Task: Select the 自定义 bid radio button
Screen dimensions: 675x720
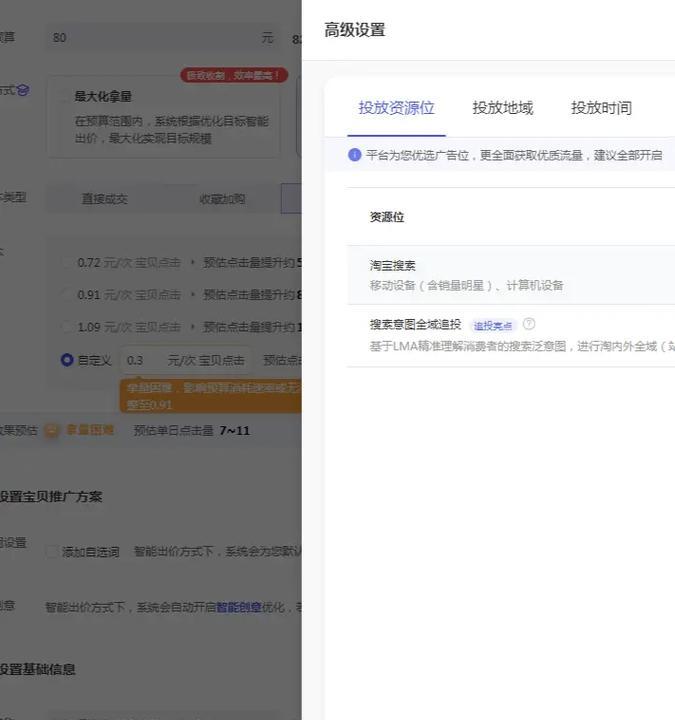Action: click(67, 360)
